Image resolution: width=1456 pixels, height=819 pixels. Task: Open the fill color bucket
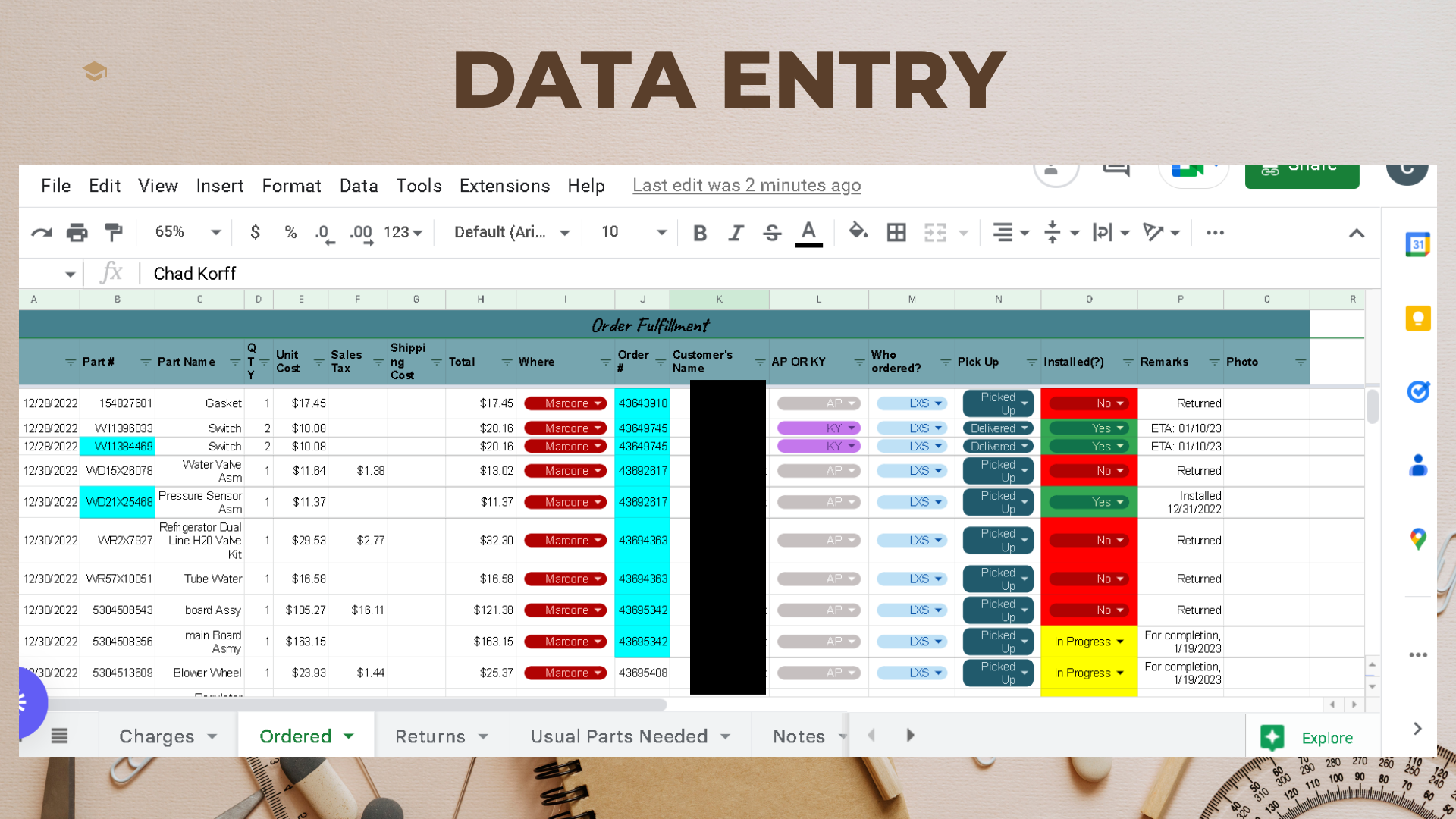[858, 231]
